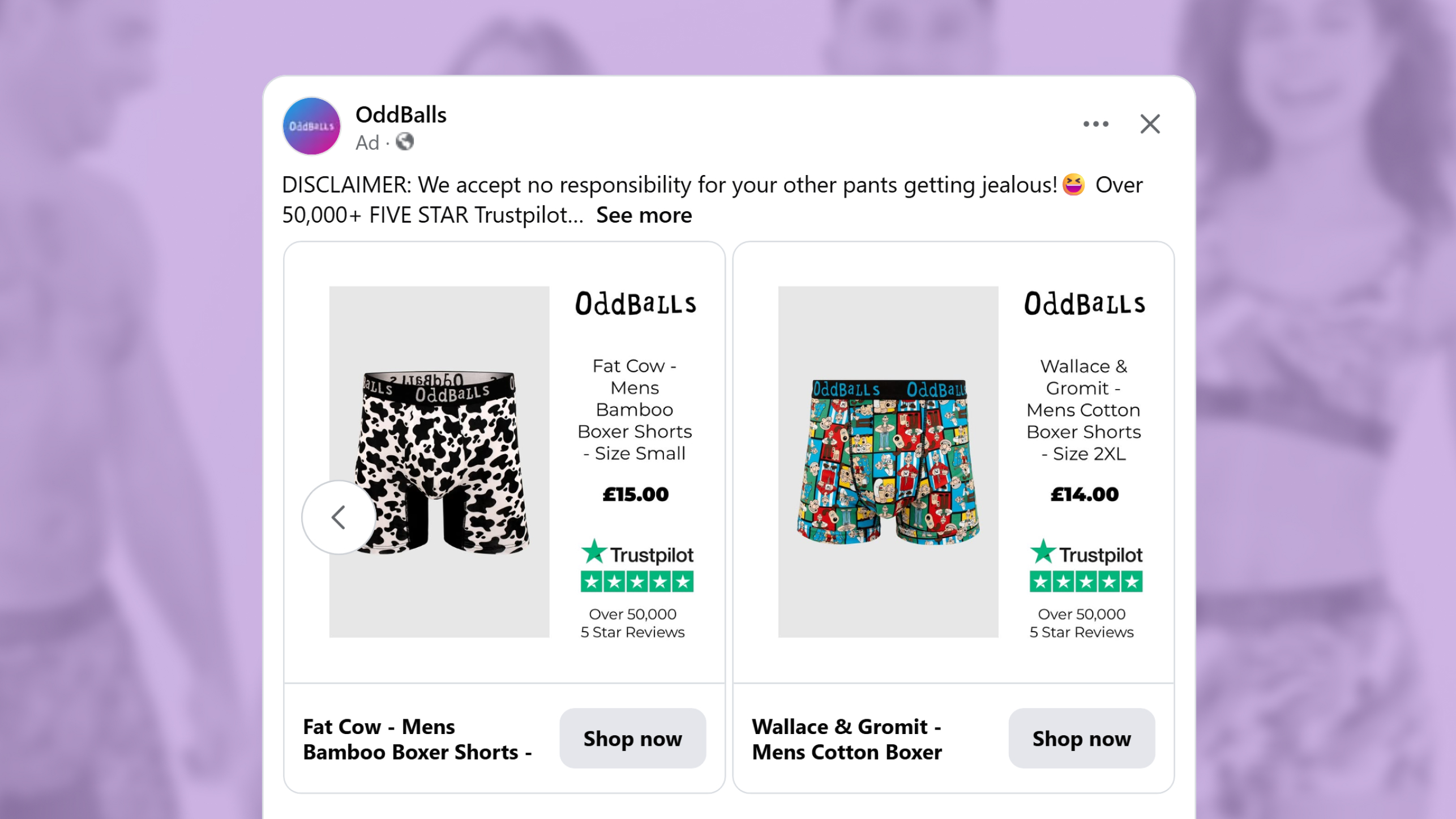Click the five green stars on Fat Cow card
1456x819 pixels.
637,582
